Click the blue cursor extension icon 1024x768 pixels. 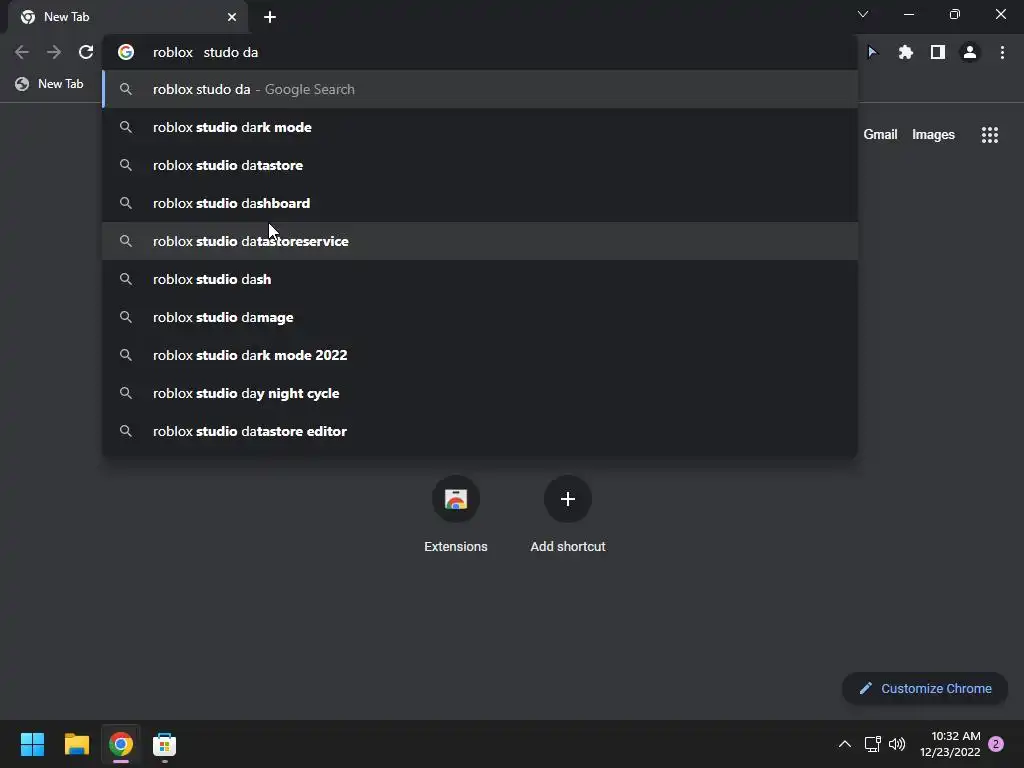[872, 52]
